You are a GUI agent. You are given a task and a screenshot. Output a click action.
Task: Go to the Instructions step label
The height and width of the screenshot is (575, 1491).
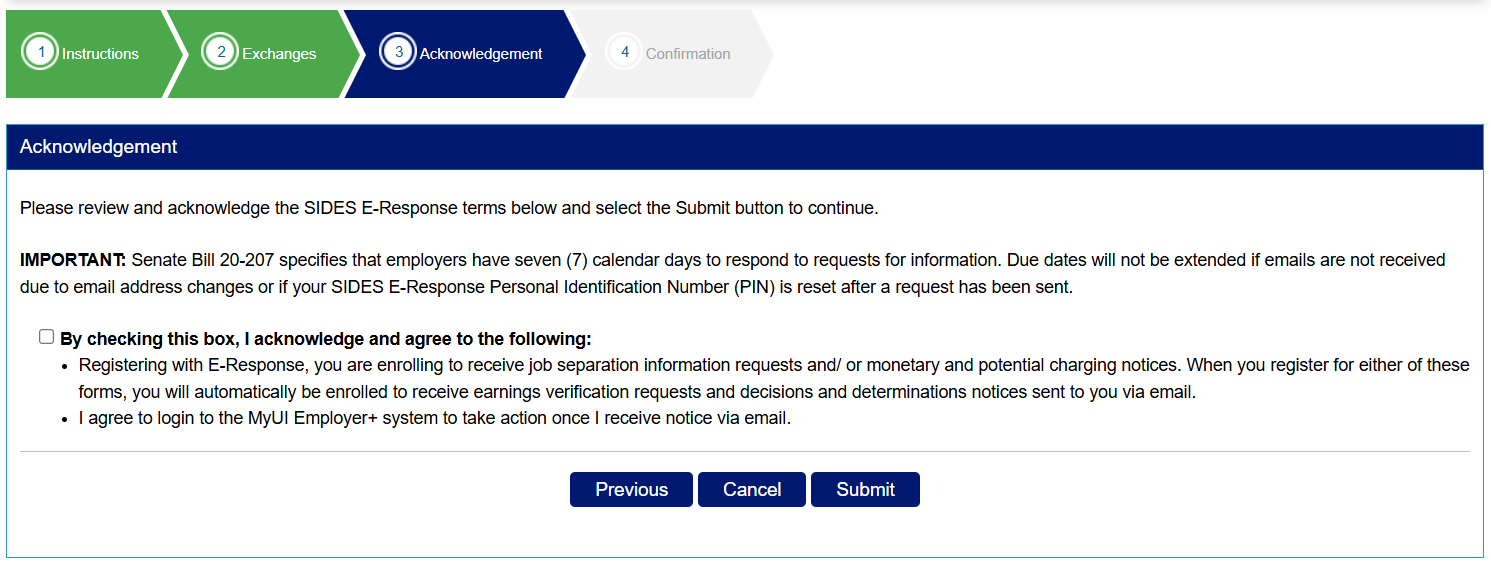tap(100, 54)
